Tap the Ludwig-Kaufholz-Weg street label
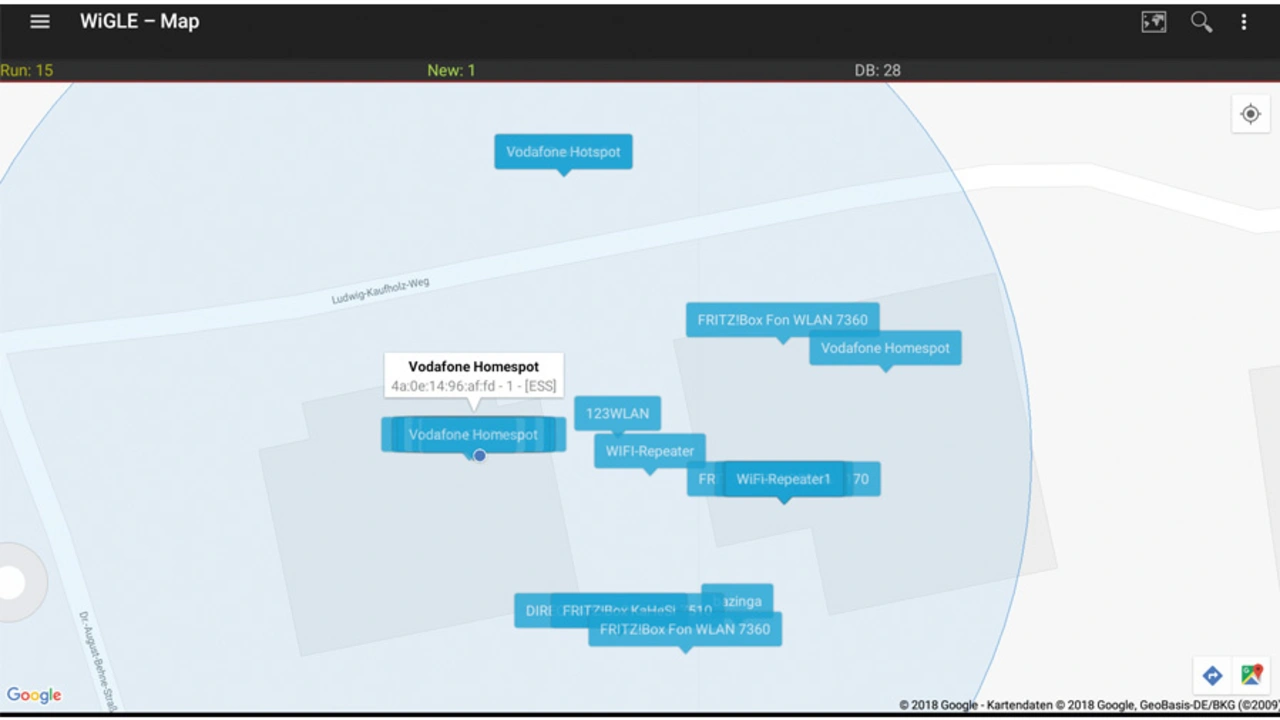Image resolution: width=1280 pixels, height=720 pixels. [380, 291]
